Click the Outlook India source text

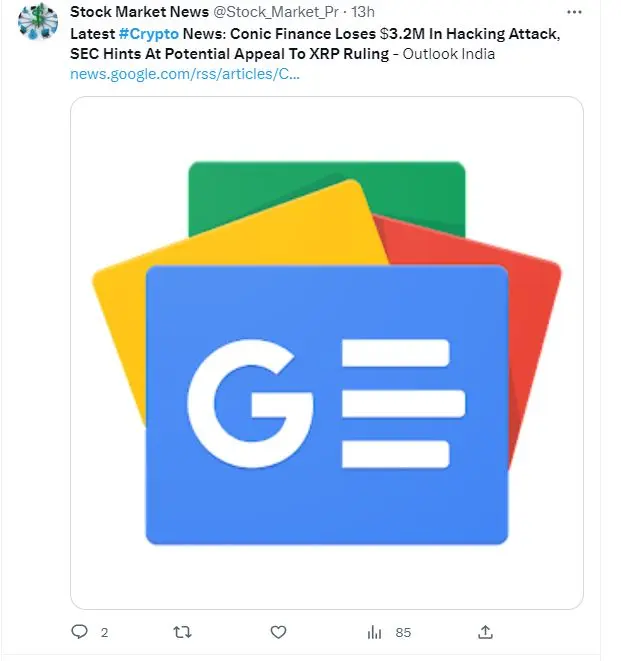point(449,53)
